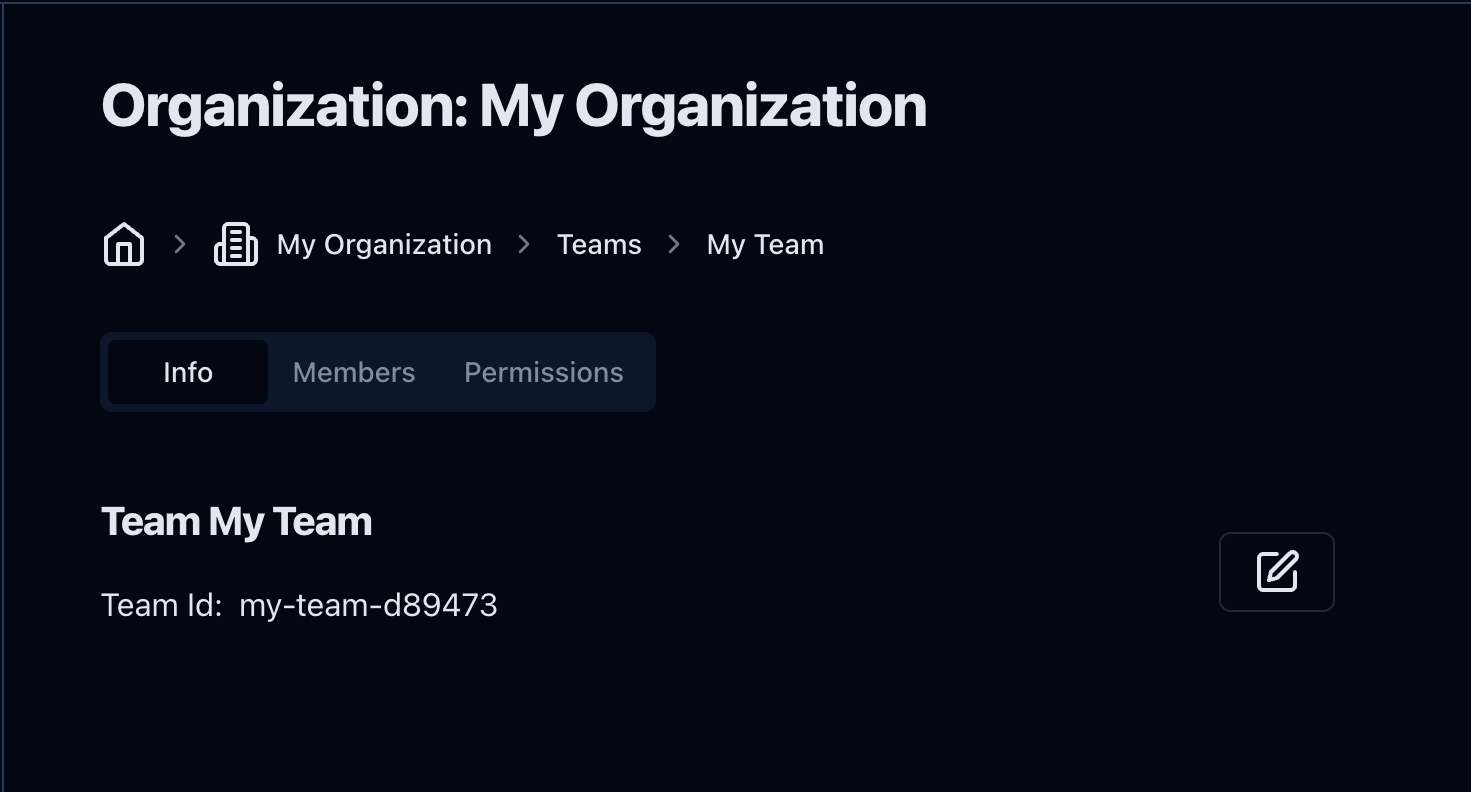Click the pencil edit icon
This screenshot has height=792, width=1471.
1276,572
